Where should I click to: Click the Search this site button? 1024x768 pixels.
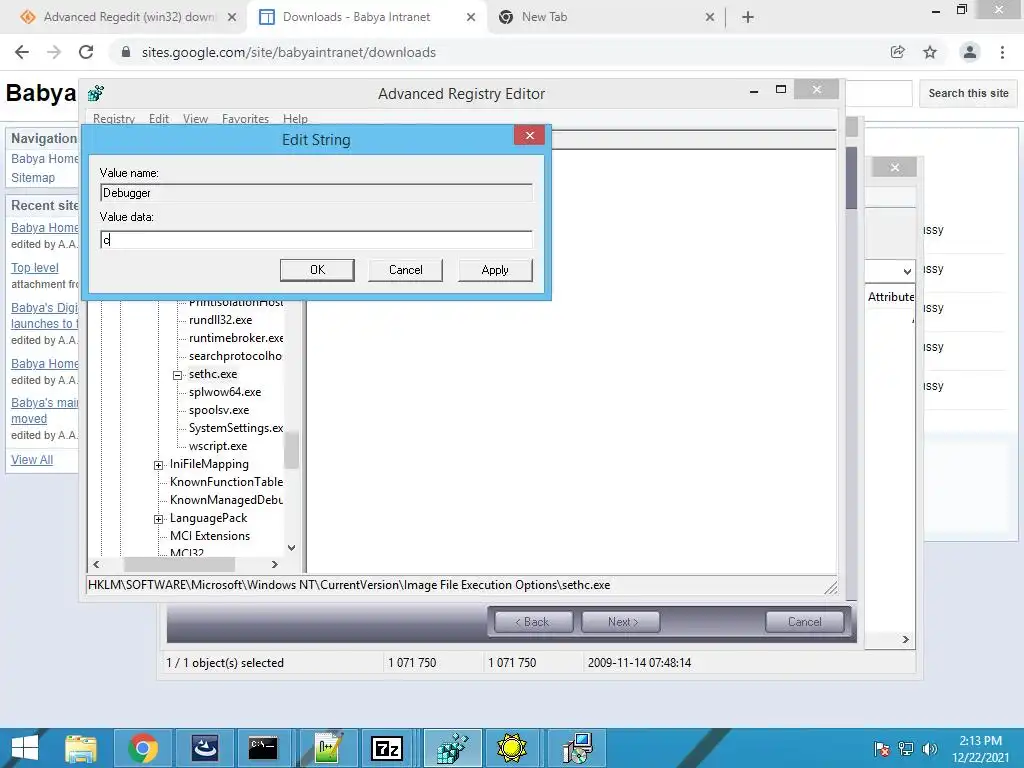pos(968,93)
